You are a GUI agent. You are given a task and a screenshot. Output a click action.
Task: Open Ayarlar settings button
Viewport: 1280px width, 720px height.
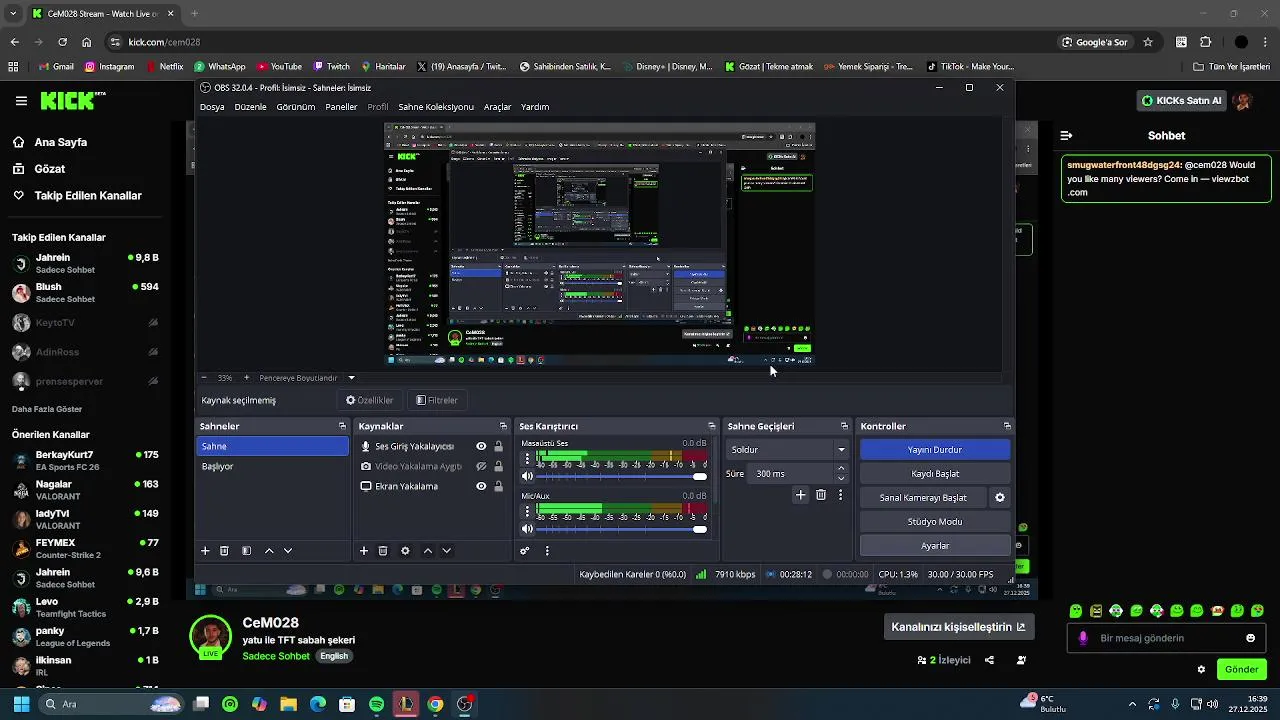[935, 546]
